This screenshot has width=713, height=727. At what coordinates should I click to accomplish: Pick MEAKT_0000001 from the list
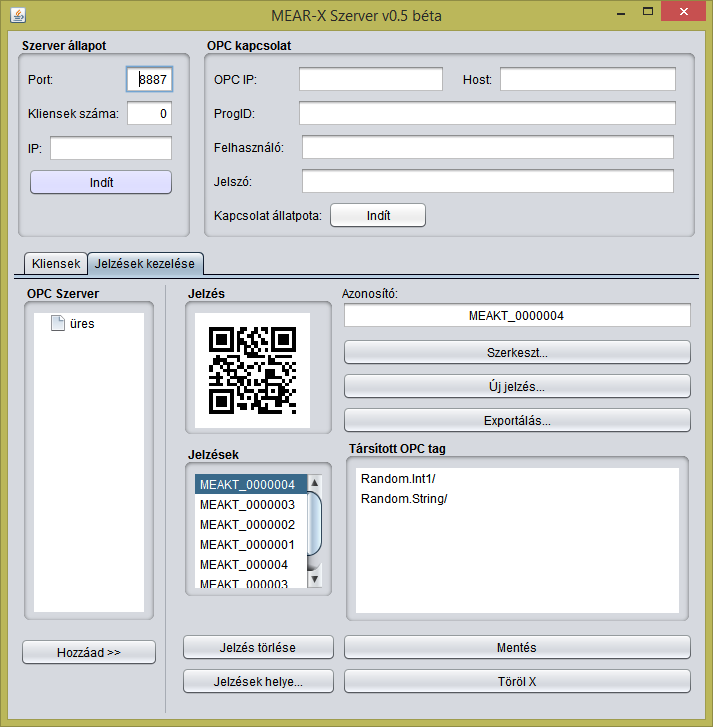251,544
